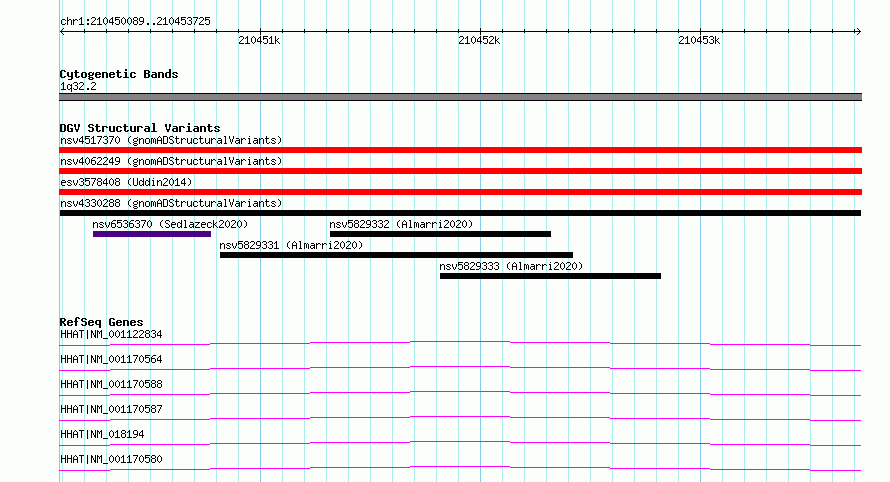Click the gray 1q32.2 cytogenetic band bar
The image size is (890, 482).
pos(460,97)
